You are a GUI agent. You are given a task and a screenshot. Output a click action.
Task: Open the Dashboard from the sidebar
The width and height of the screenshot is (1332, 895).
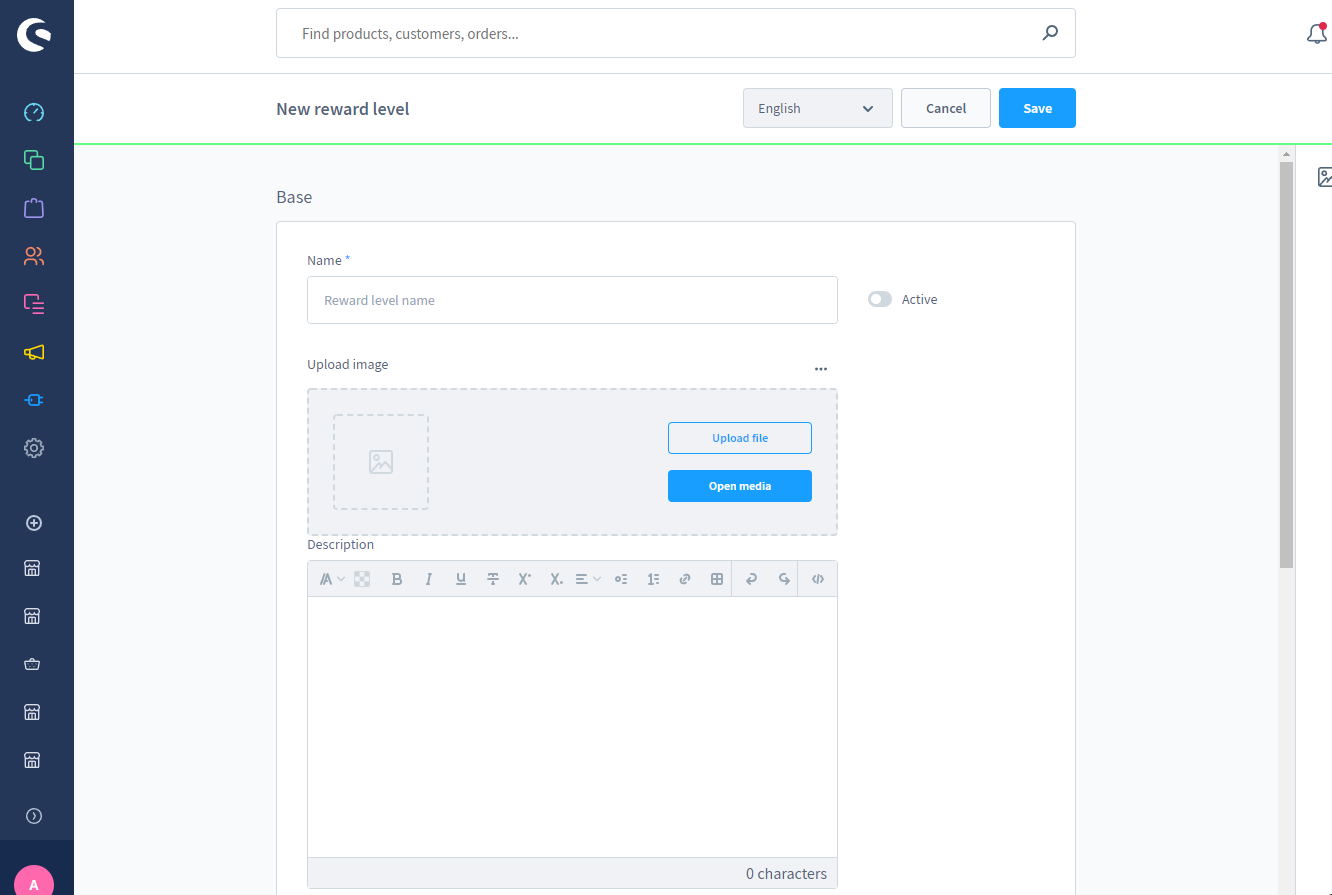click(x=34, y=112)
